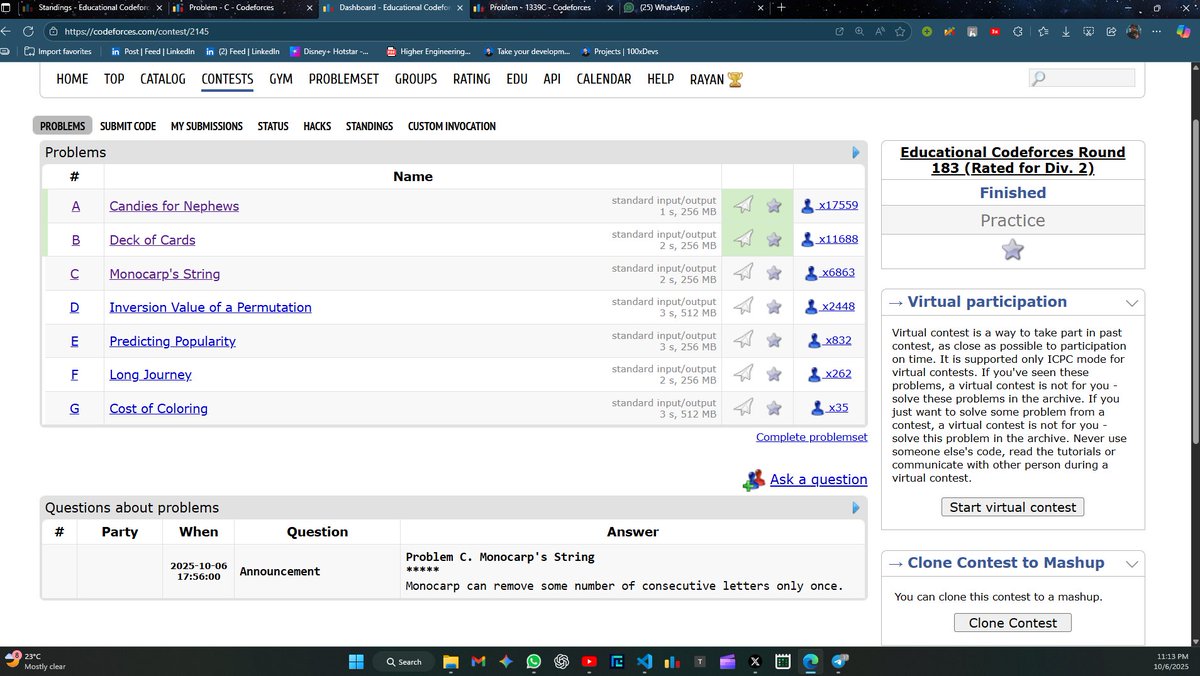
Task: Click the submit icon for Long Journey
Action: click(x=743, y=374)
